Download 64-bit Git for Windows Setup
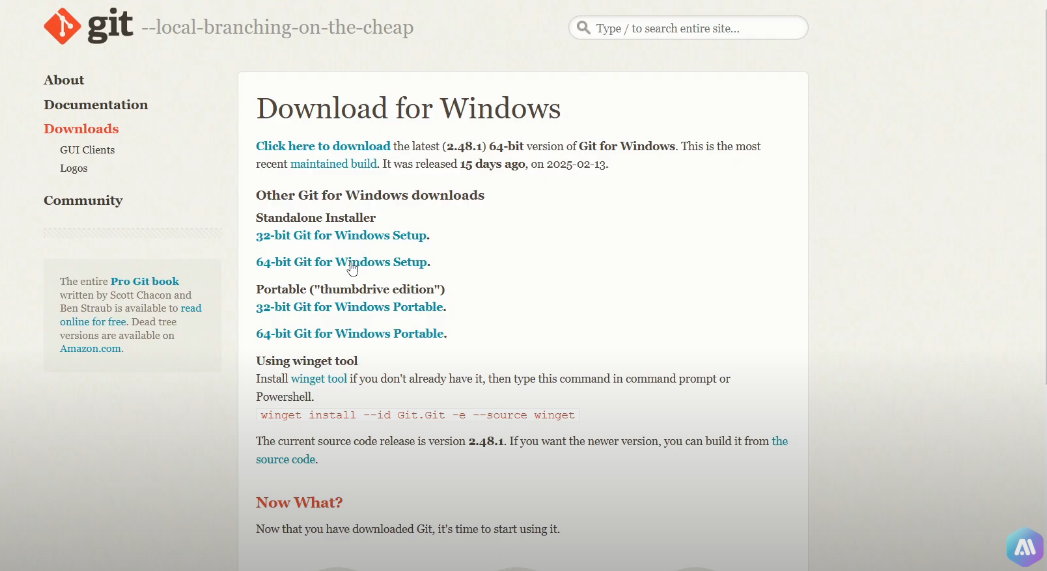 341,262
